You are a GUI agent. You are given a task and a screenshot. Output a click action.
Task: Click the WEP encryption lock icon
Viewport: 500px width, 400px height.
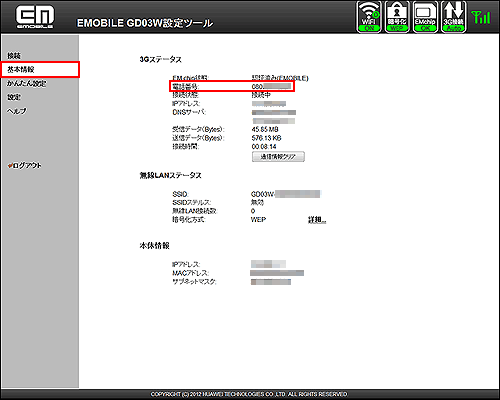coord(397,17)
